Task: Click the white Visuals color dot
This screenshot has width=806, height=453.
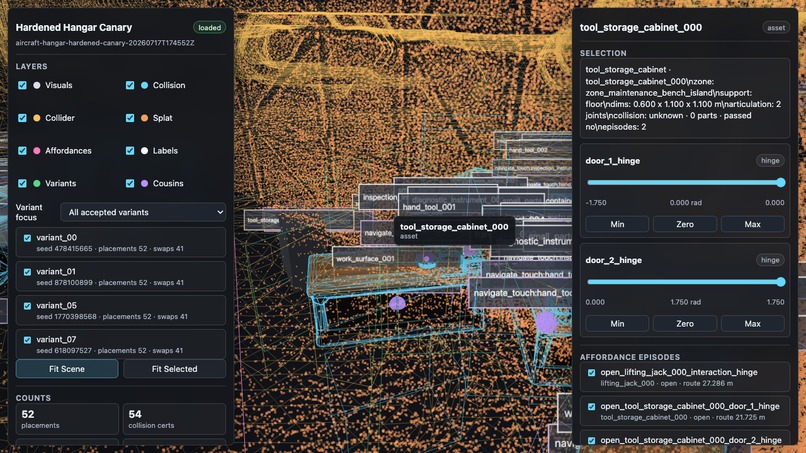Action: 36,85
